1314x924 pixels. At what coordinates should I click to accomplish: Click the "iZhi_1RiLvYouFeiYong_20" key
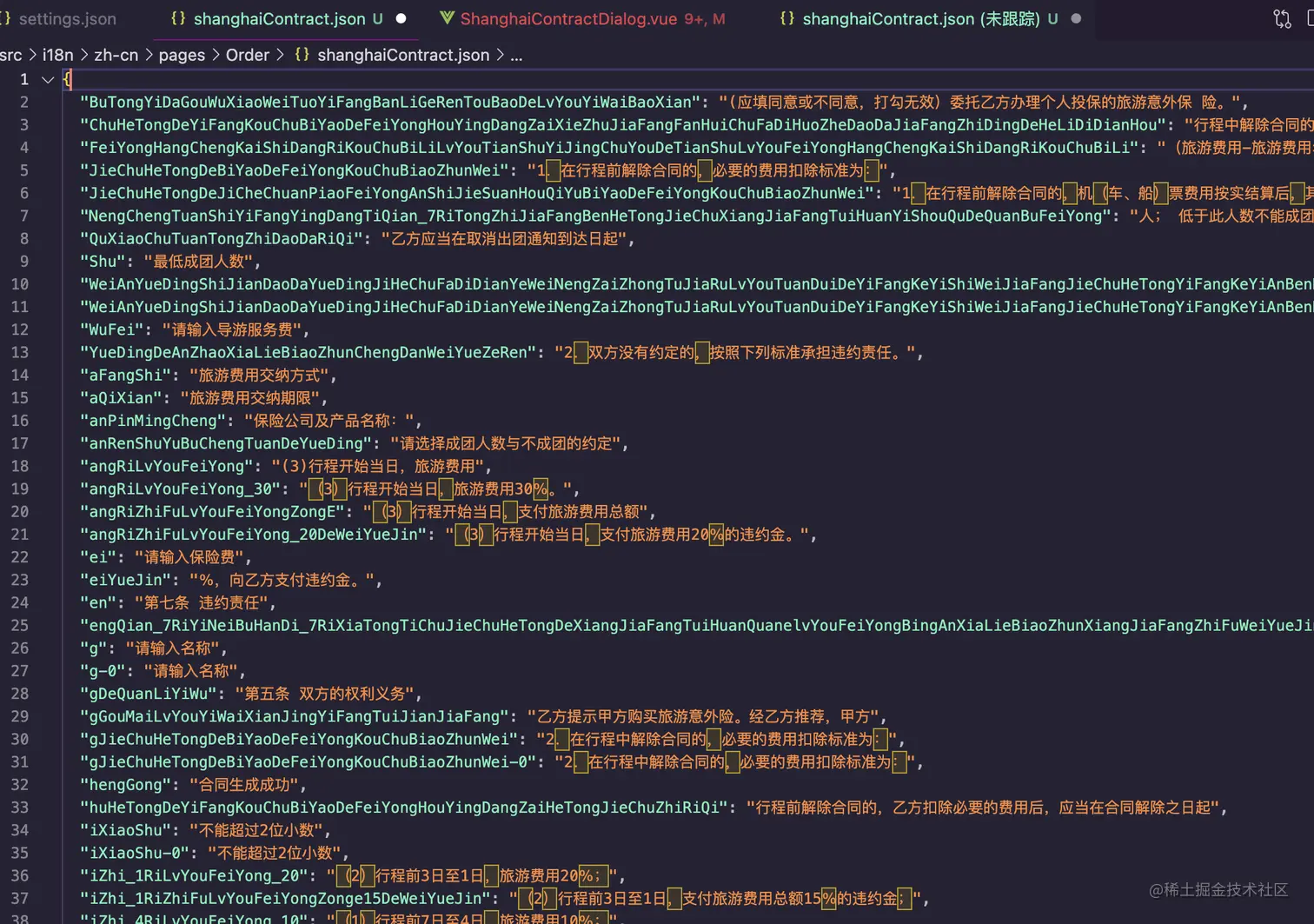[x=195, y=875]
